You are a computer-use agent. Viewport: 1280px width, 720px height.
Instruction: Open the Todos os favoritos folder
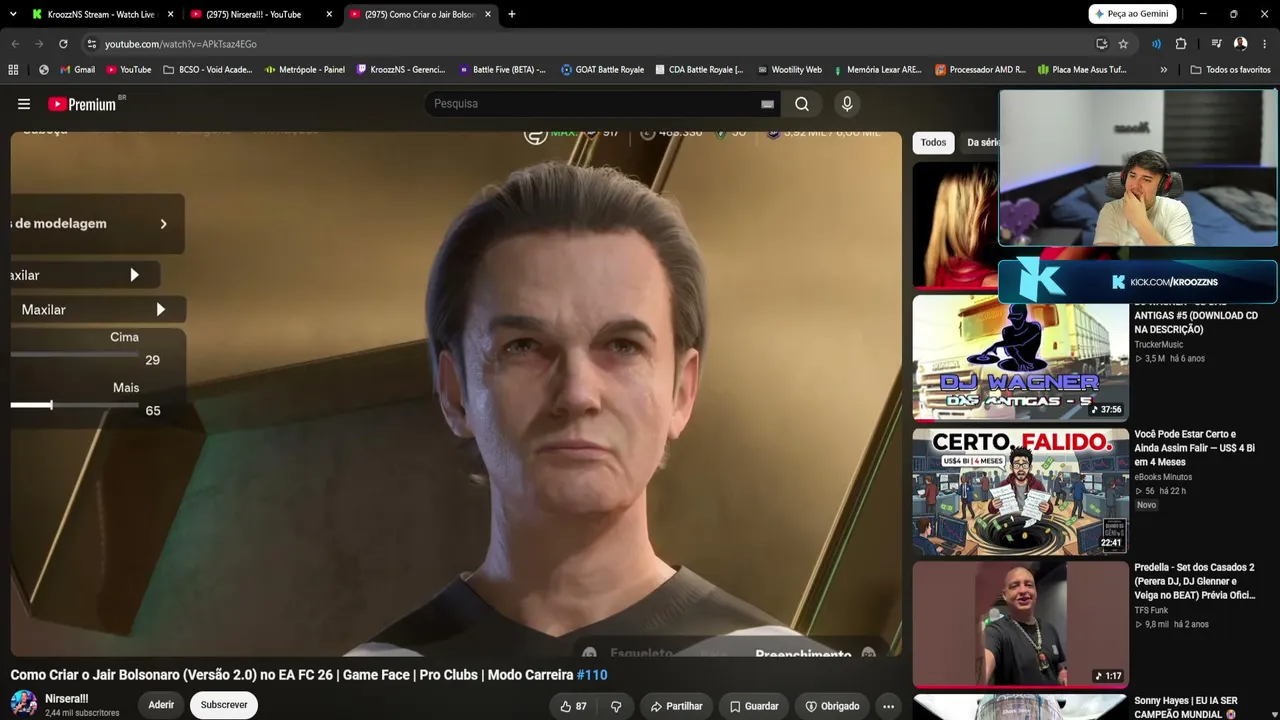tap(1230, 70)
